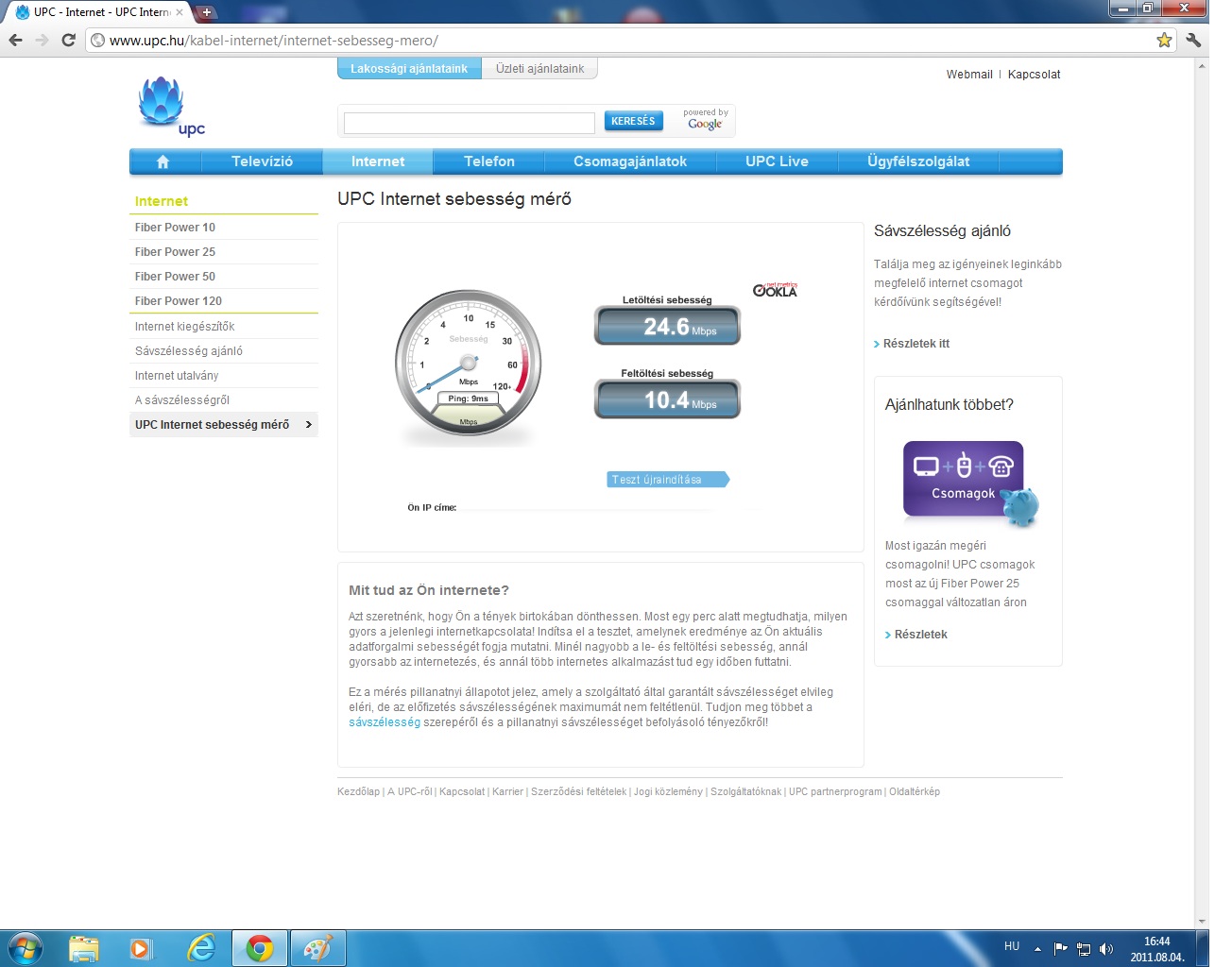This screenshot has width=1232, height=967.
Task: Open the volume speaker tray icon
Action: pyautogui.click(x=1106, y=949)
